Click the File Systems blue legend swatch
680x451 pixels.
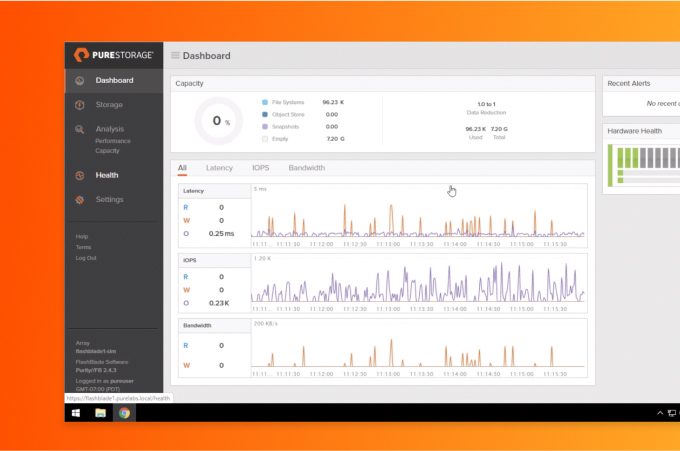(x=265, y=102)
